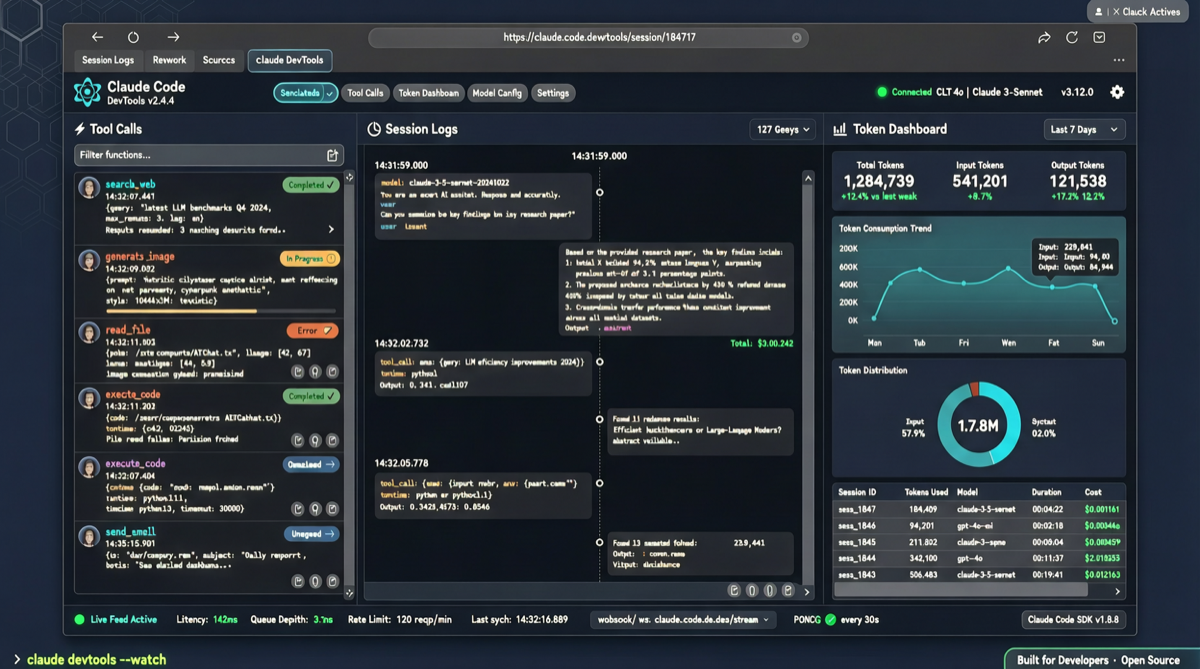Open the settings gear in the top bar

coord(1117,92)
